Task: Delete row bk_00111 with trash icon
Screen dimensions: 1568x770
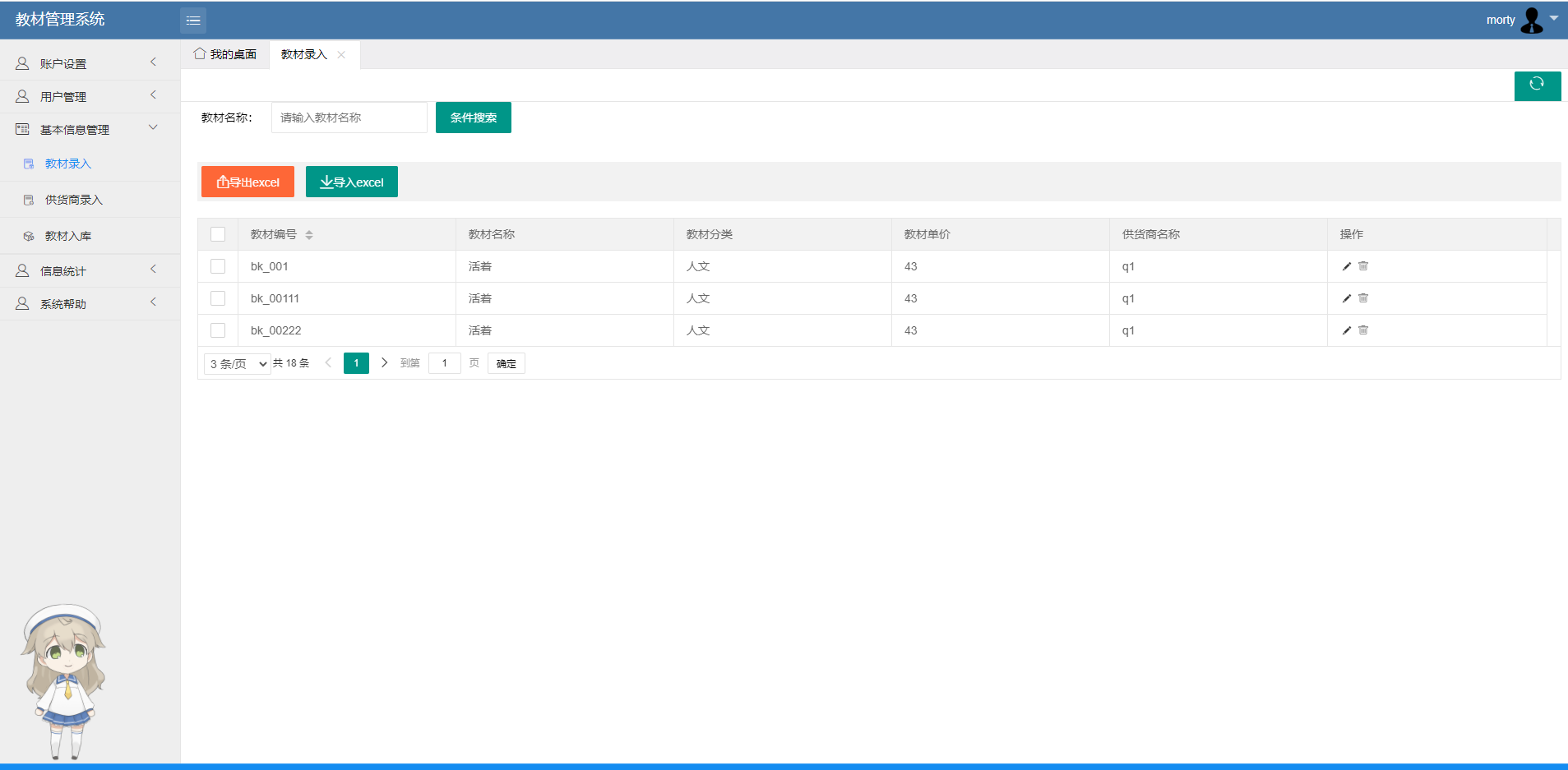Action: coord(1363,297)
